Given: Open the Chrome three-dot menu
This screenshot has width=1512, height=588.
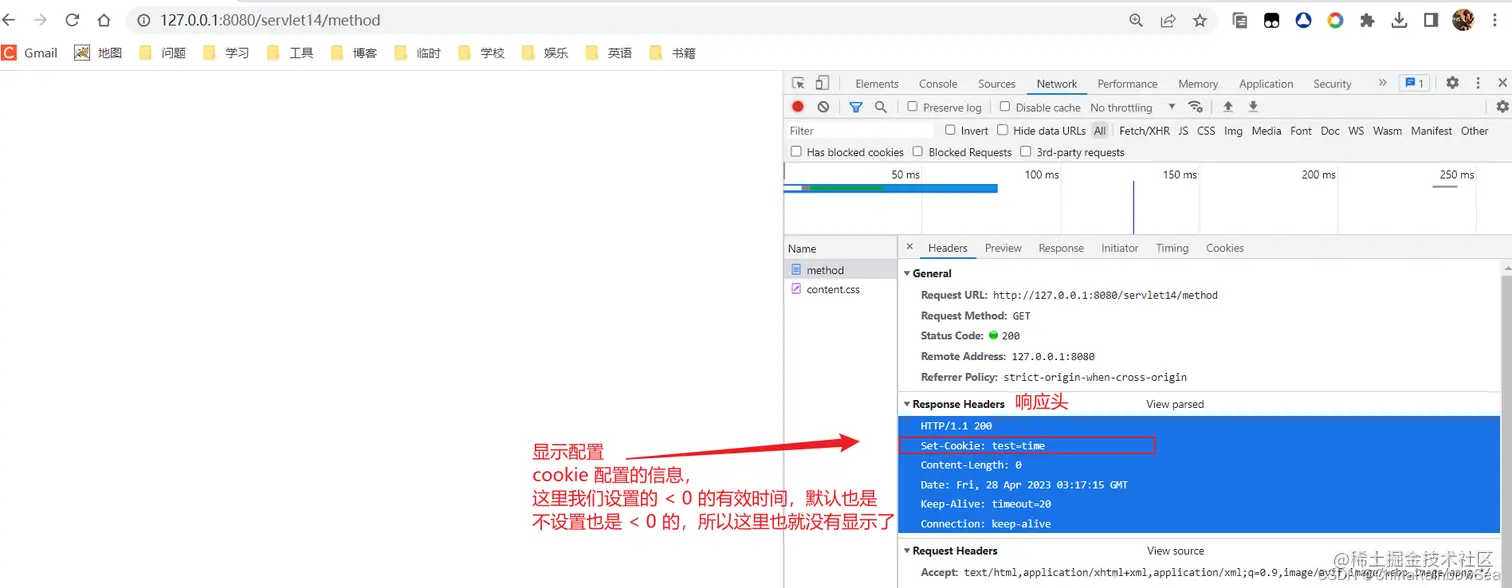Looking at the screenshot, I should click(1497, 20).
